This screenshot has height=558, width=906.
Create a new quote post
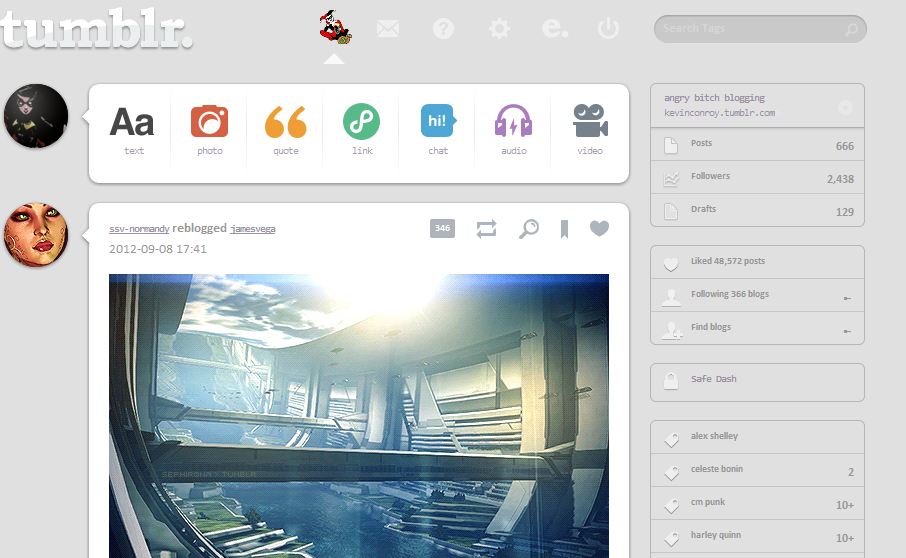285,130
